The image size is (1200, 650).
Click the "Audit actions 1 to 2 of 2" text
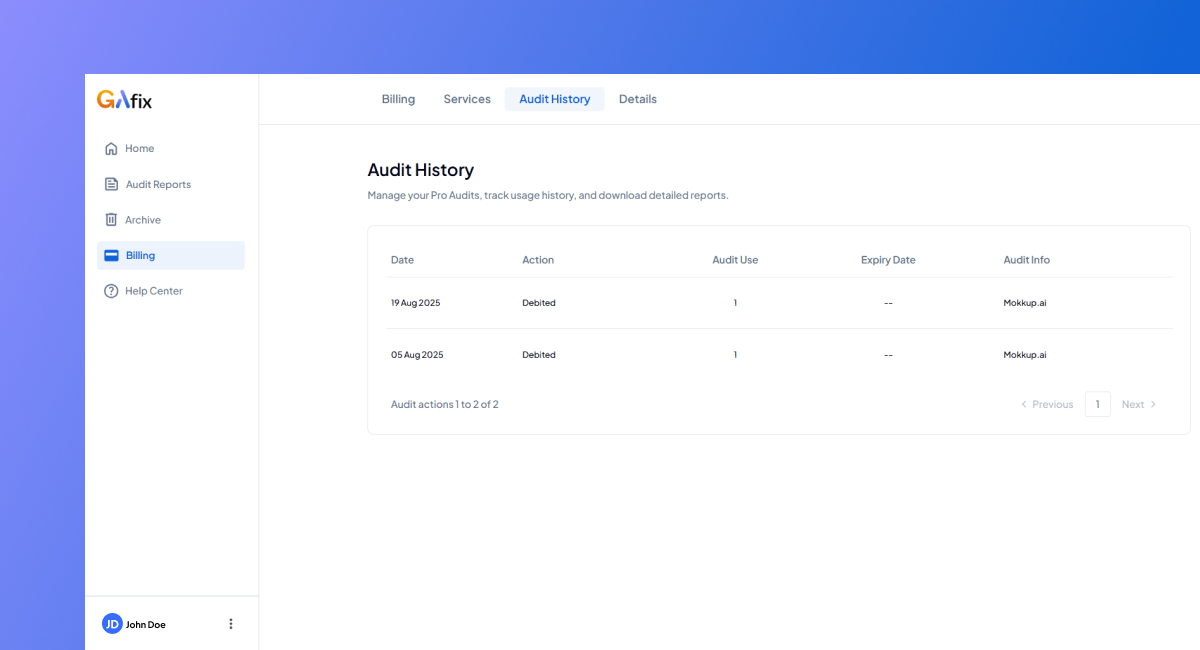pyautogui.click(x=445, y=405)
